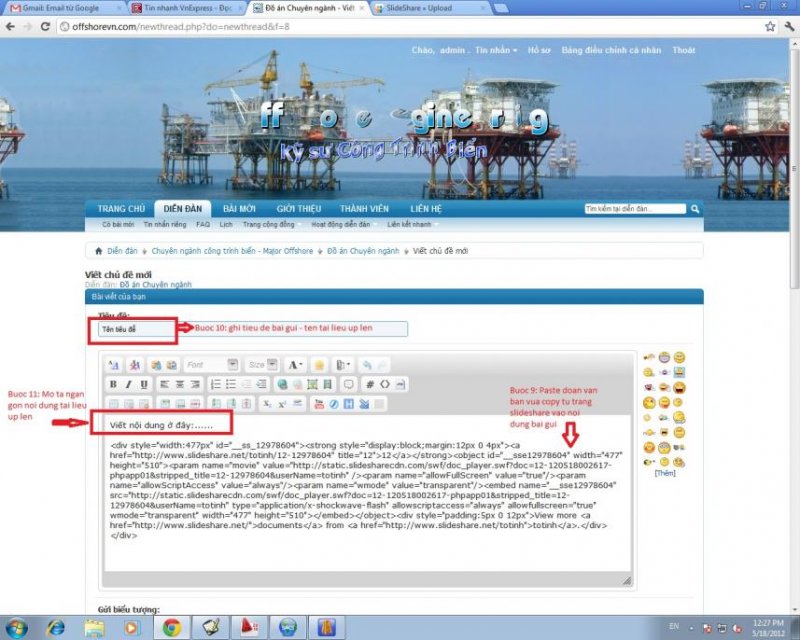Open the TRANG CHỦ navigation tab

tap(121, 209)
